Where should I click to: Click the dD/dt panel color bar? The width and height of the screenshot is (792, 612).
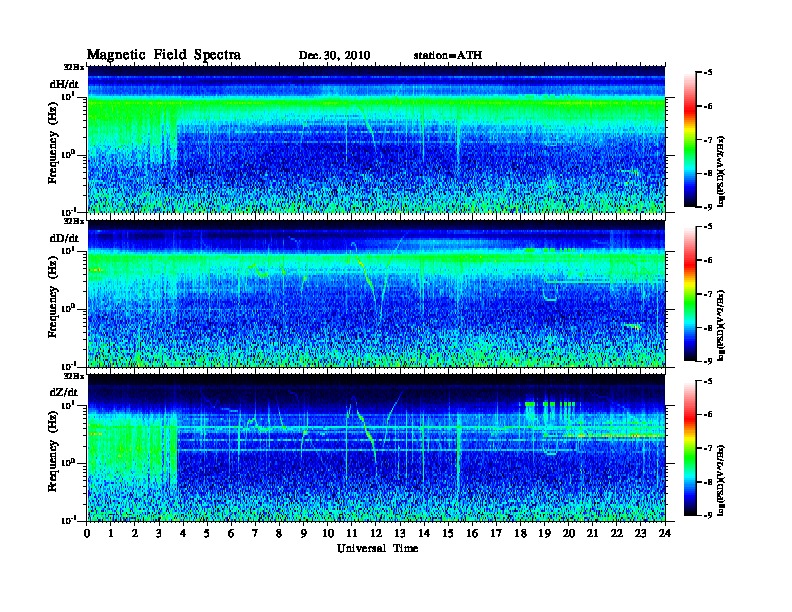(690, 293)
